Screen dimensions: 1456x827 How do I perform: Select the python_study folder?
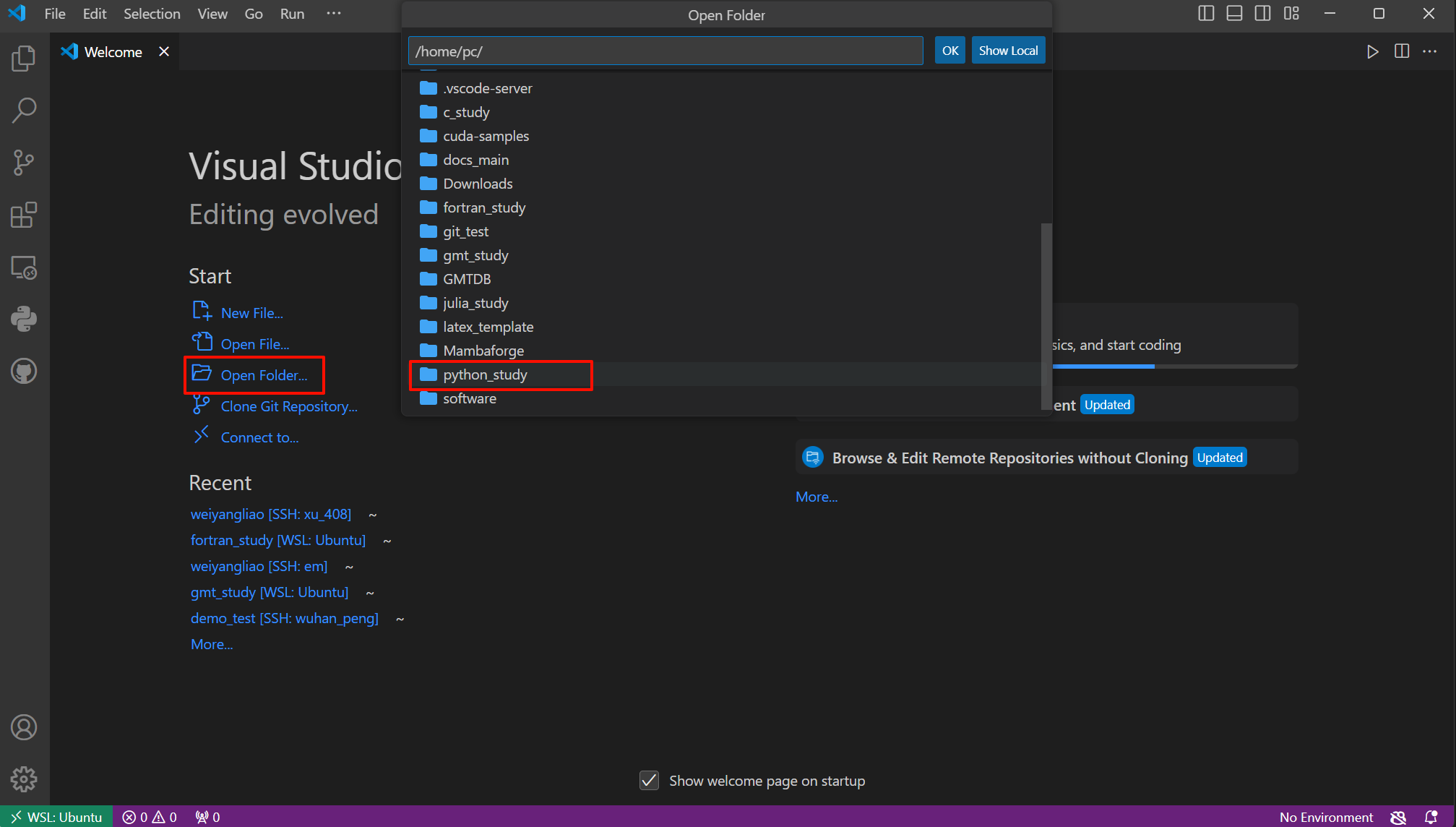pos(725,374)
